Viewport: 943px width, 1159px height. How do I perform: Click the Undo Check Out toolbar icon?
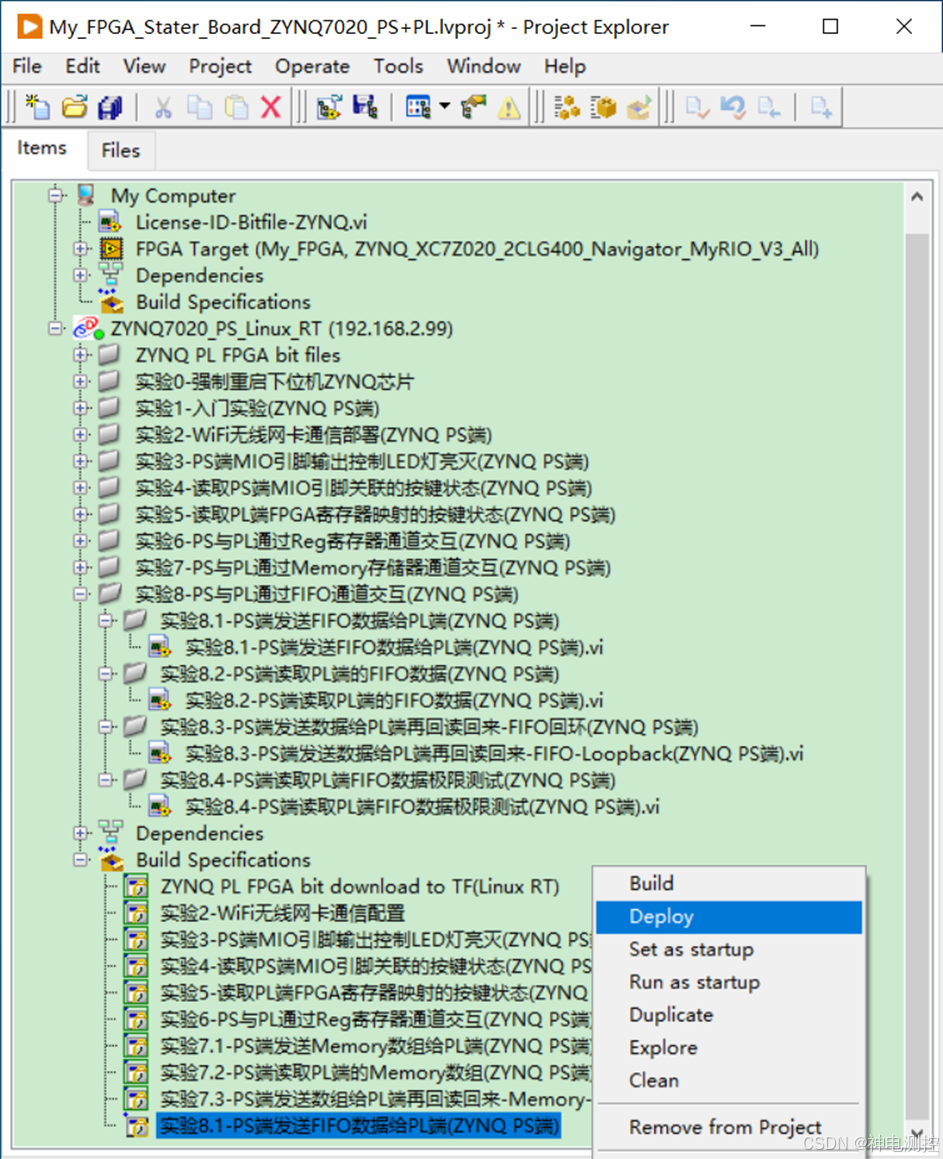tap(733, 107)
